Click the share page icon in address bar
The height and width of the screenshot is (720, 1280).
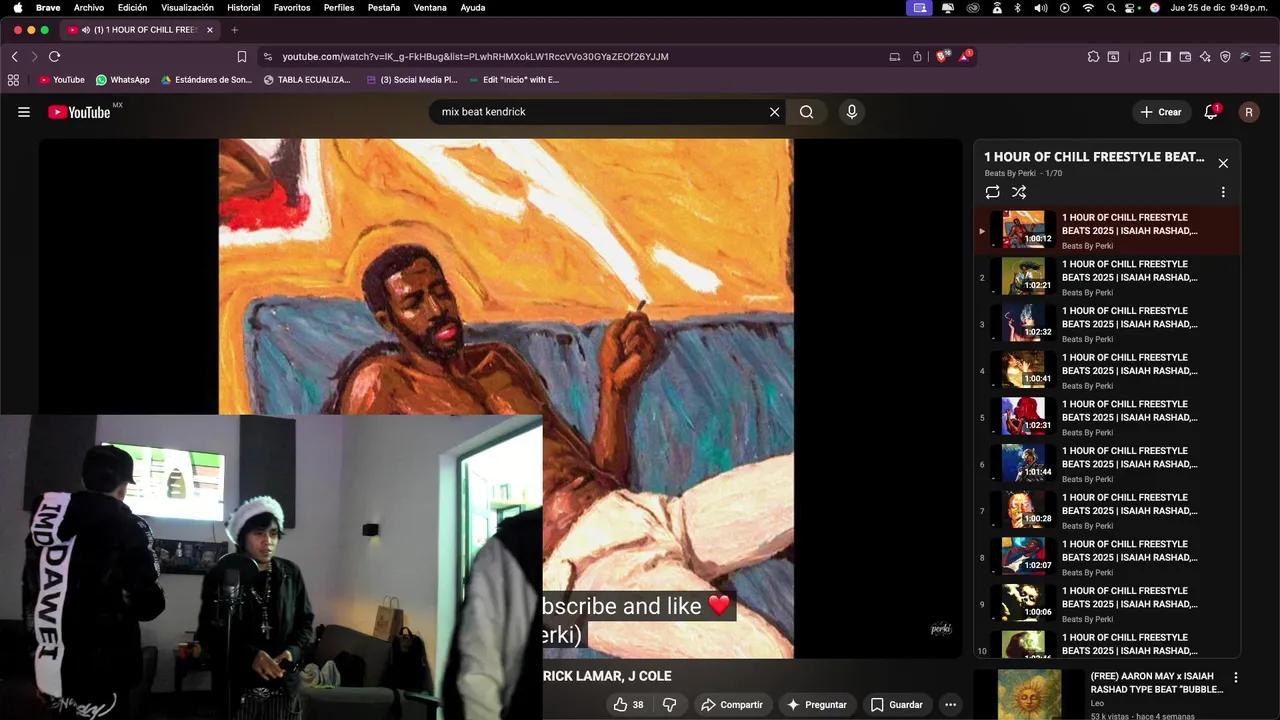point(917,57)
